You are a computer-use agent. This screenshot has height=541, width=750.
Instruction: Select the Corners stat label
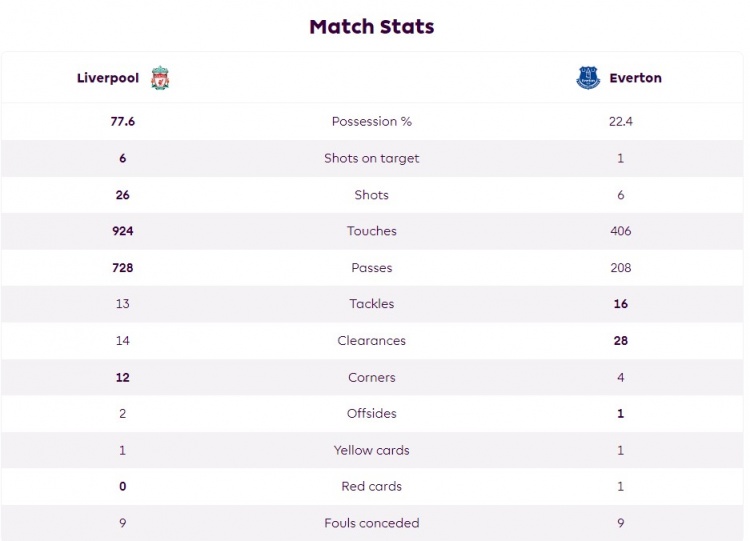pos(372,377)
